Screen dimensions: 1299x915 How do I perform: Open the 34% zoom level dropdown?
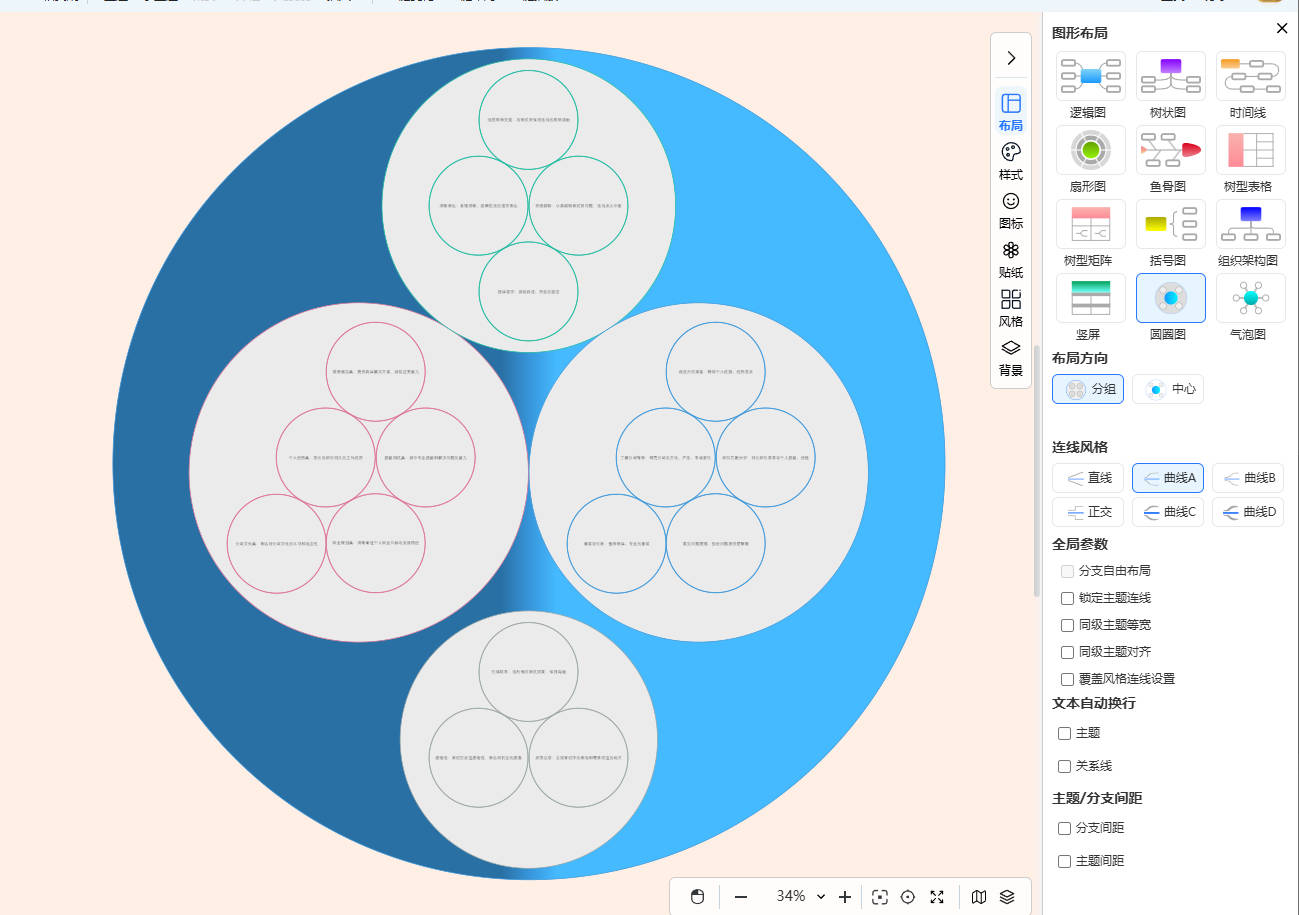pos(800,897)
